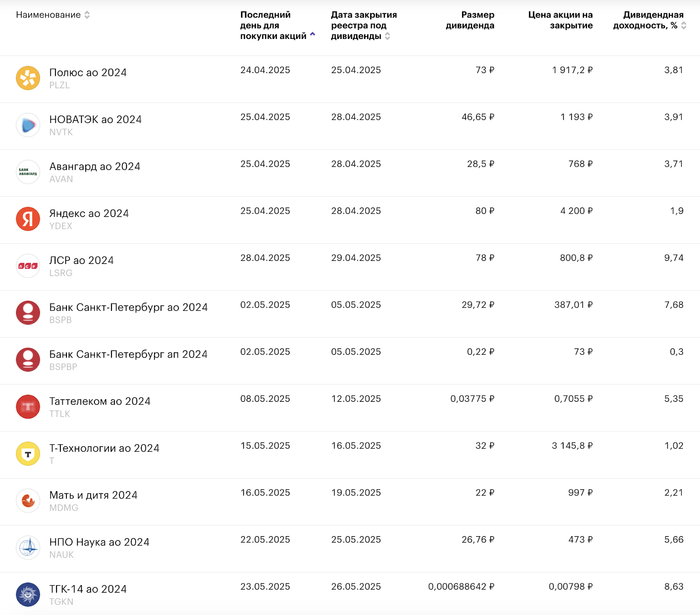Click the red Яндекс logo icon
Image resolution: width=700 pixels, height=615 pixels.
(x=28, y=219)
